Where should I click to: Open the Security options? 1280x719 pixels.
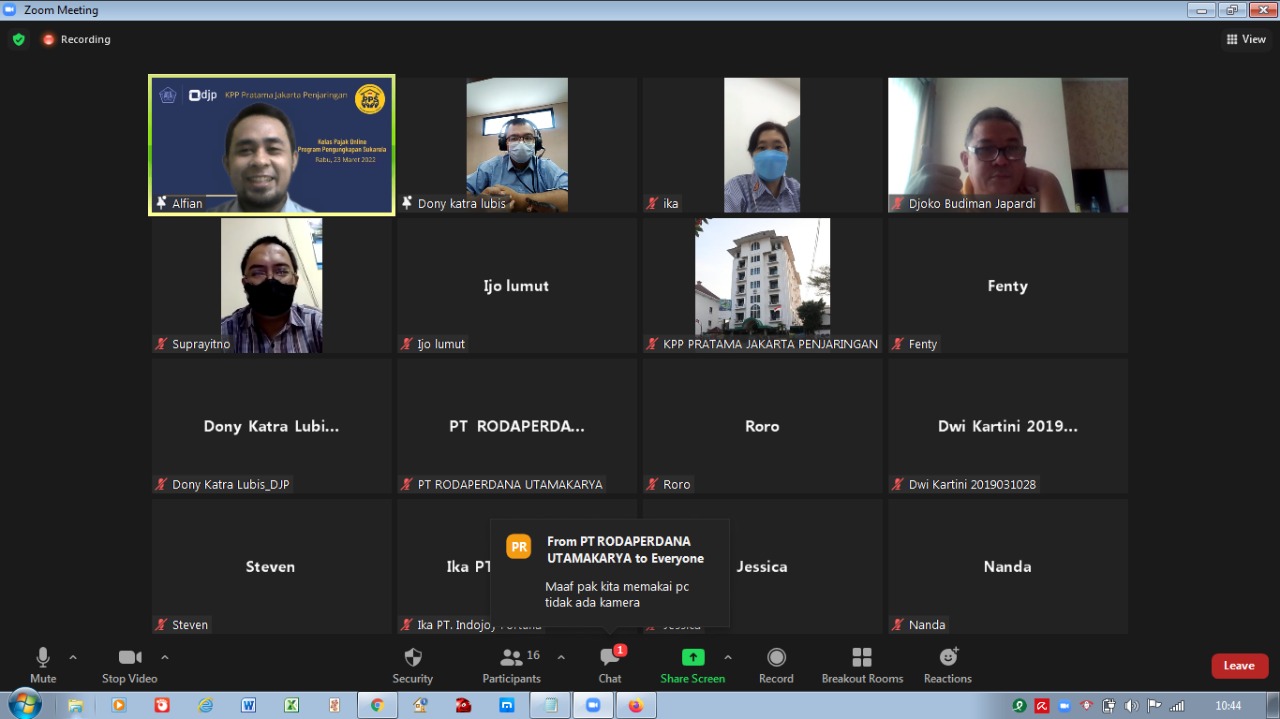point(412,663)
